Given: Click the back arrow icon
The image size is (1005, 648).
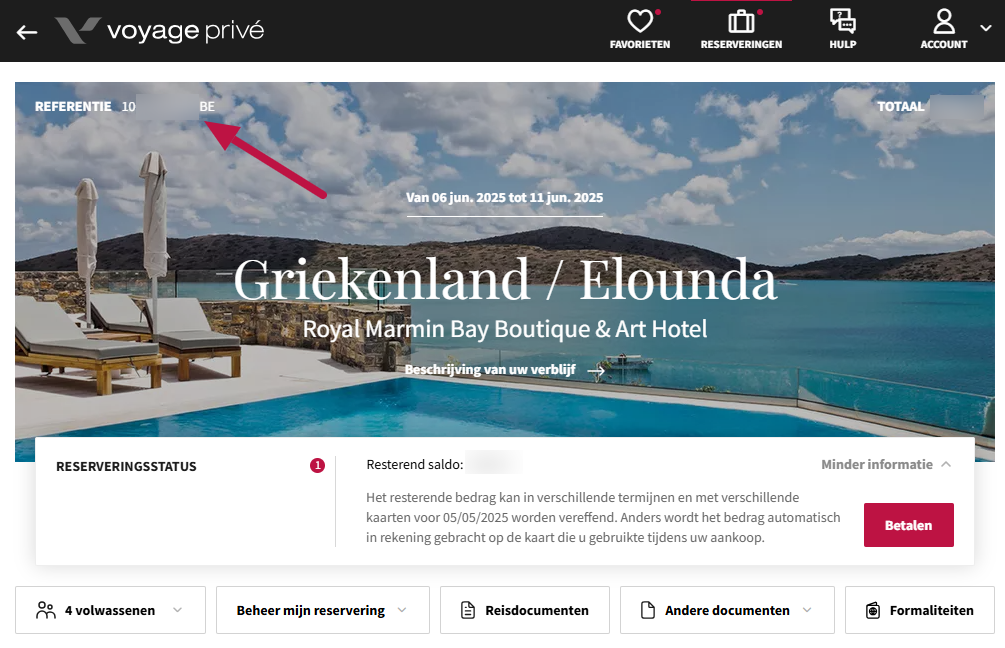Looking at the screenshot, I should coord(27,32).
